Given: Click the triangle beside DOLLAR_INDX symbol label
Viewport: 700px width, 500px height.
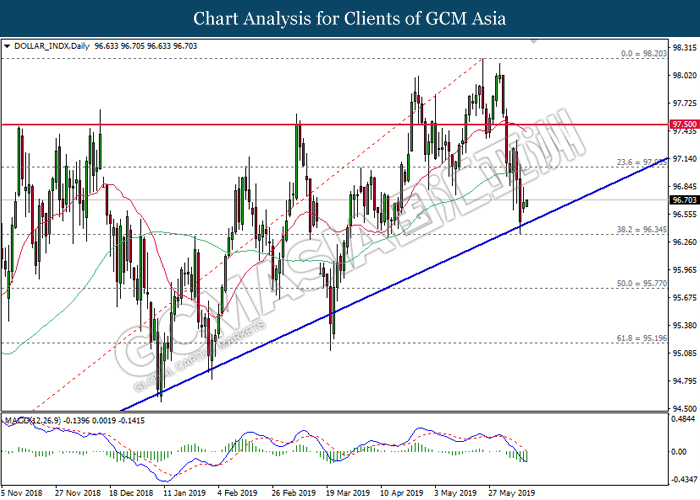Looking at the screenshot, I should point(8,46).
